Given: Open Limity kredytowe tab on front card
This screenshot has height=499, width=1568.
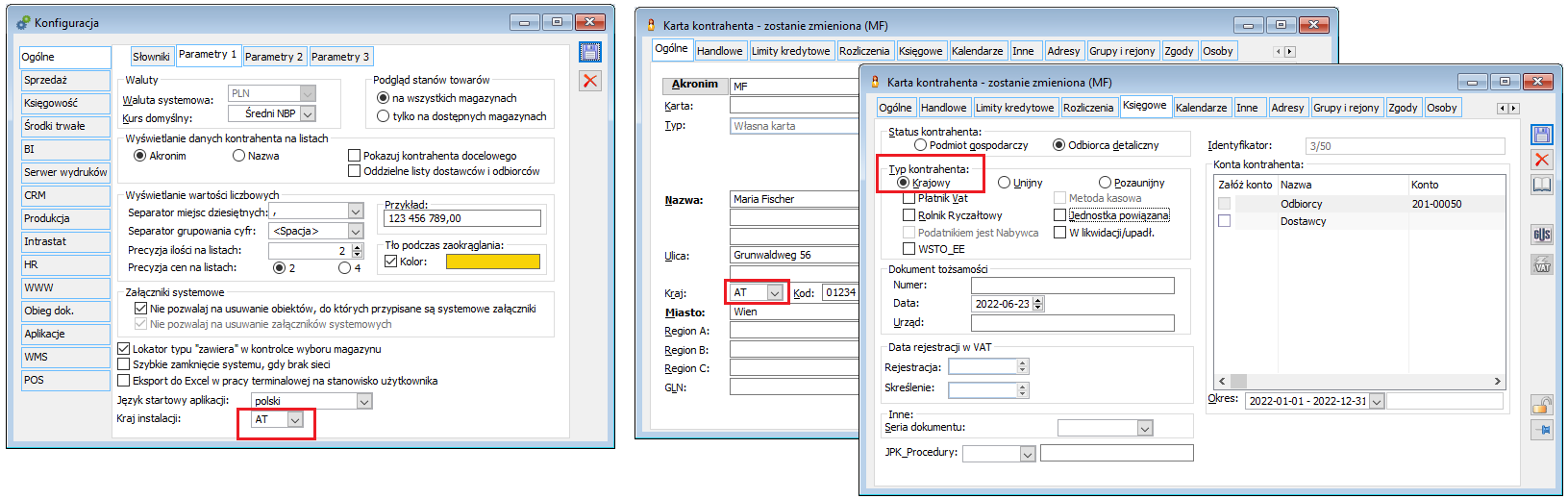Looking at the screenshot, I should [x=1015, y=108].
